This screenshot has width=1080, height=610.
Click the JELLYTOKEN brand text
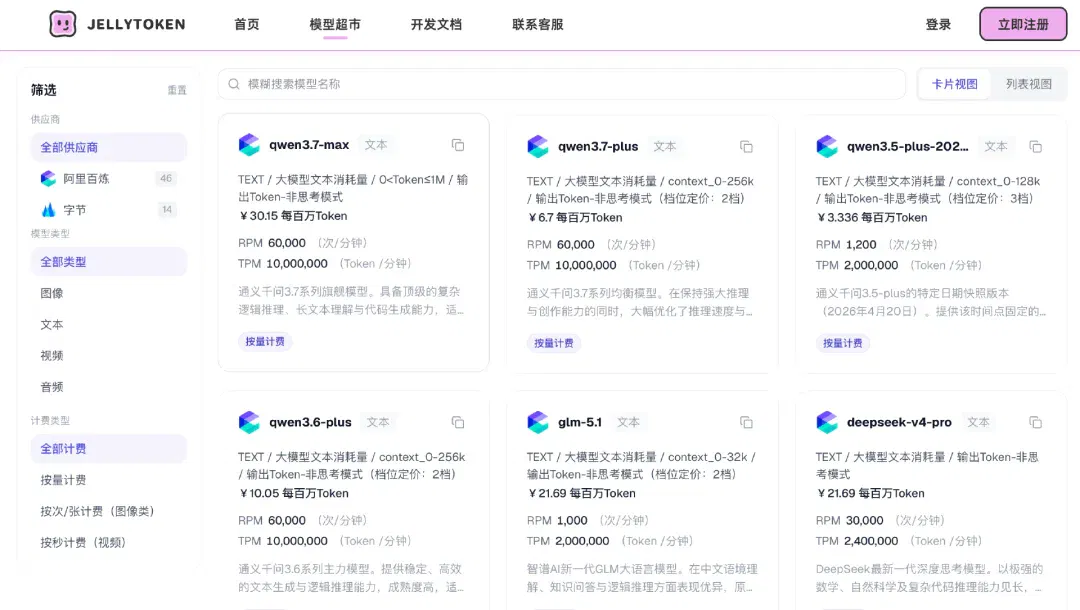click(x=136, y=25)
